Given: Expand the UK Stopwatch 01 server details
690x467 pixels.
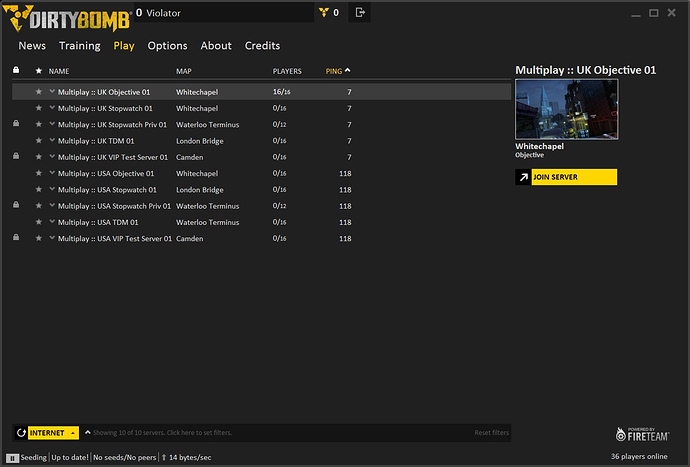Looking at the screenshot, I should click(52, 108).
